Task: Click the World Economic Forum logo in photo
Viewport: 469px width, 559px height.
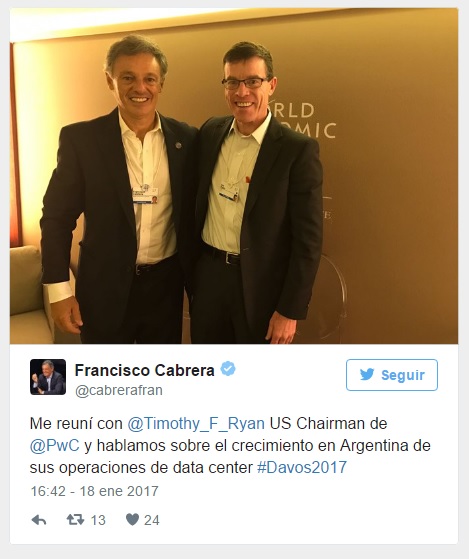Action: click(x=303, y=121)
